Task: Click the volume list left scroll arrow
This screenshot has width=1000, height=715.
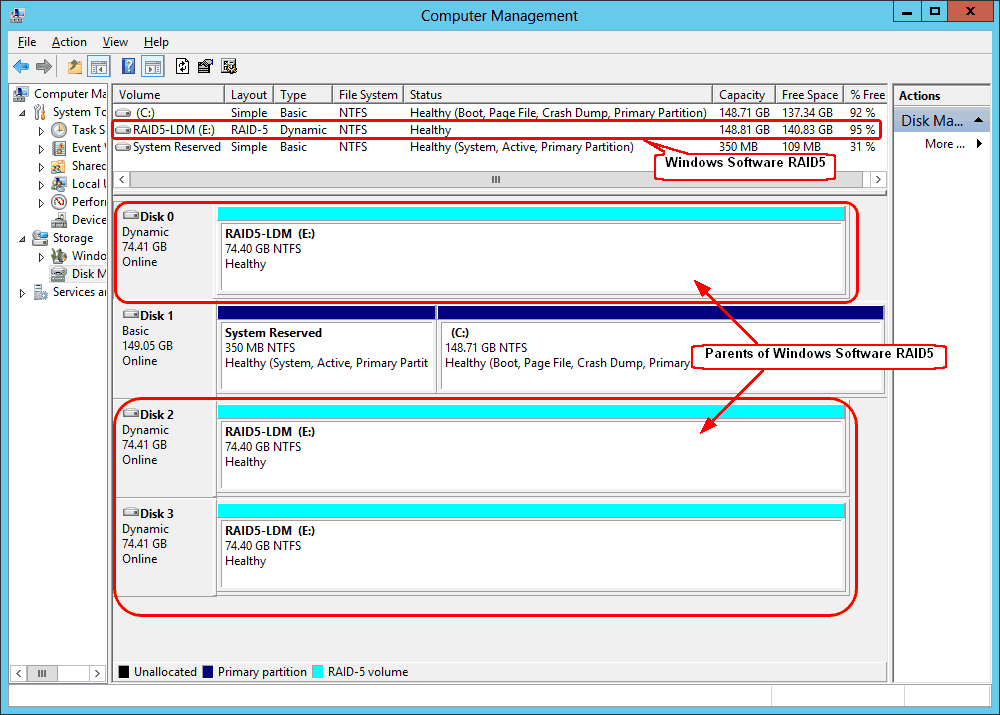Action: 122,179
